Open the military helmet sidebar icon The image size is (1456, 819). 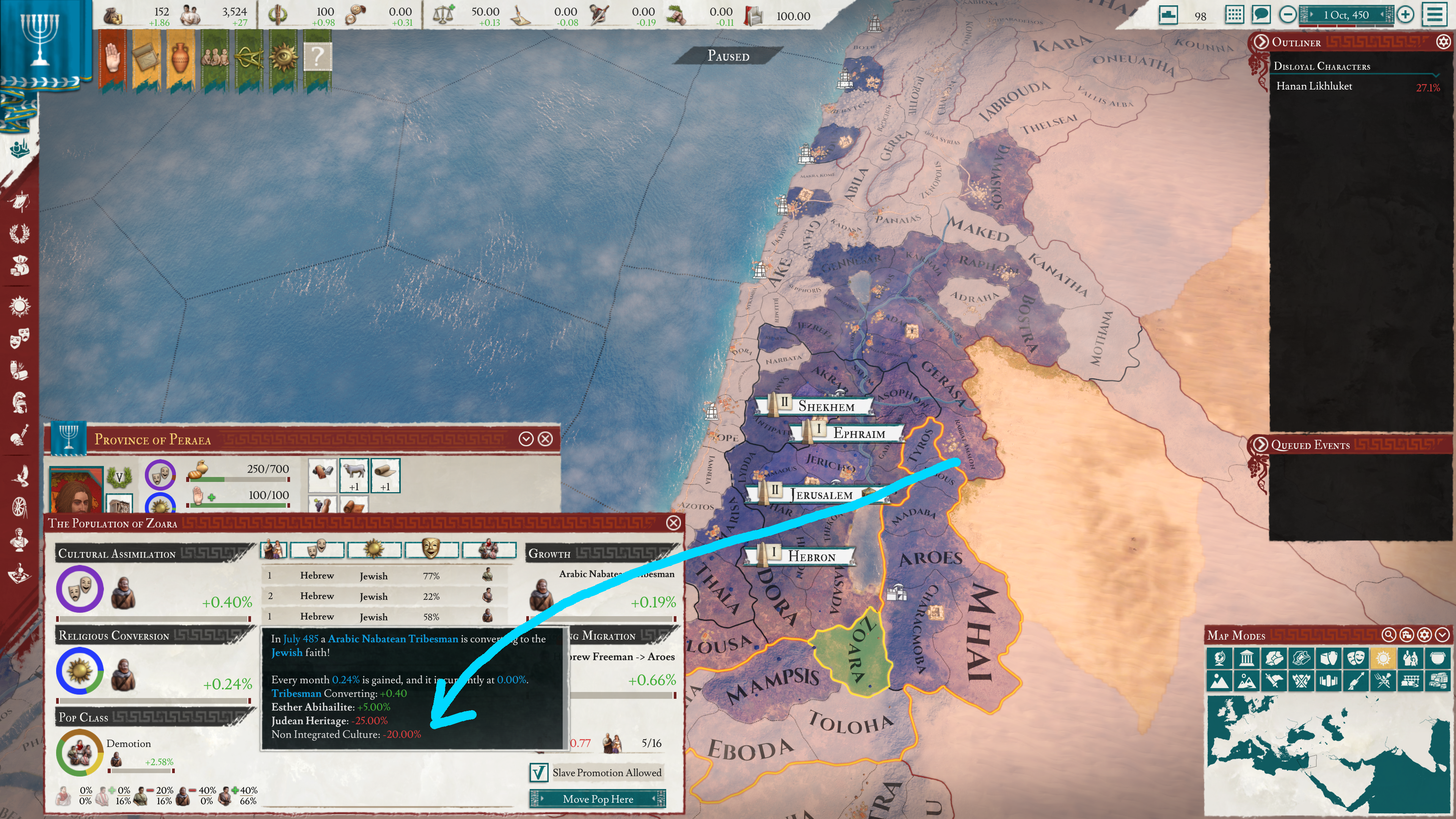point(19,402)
